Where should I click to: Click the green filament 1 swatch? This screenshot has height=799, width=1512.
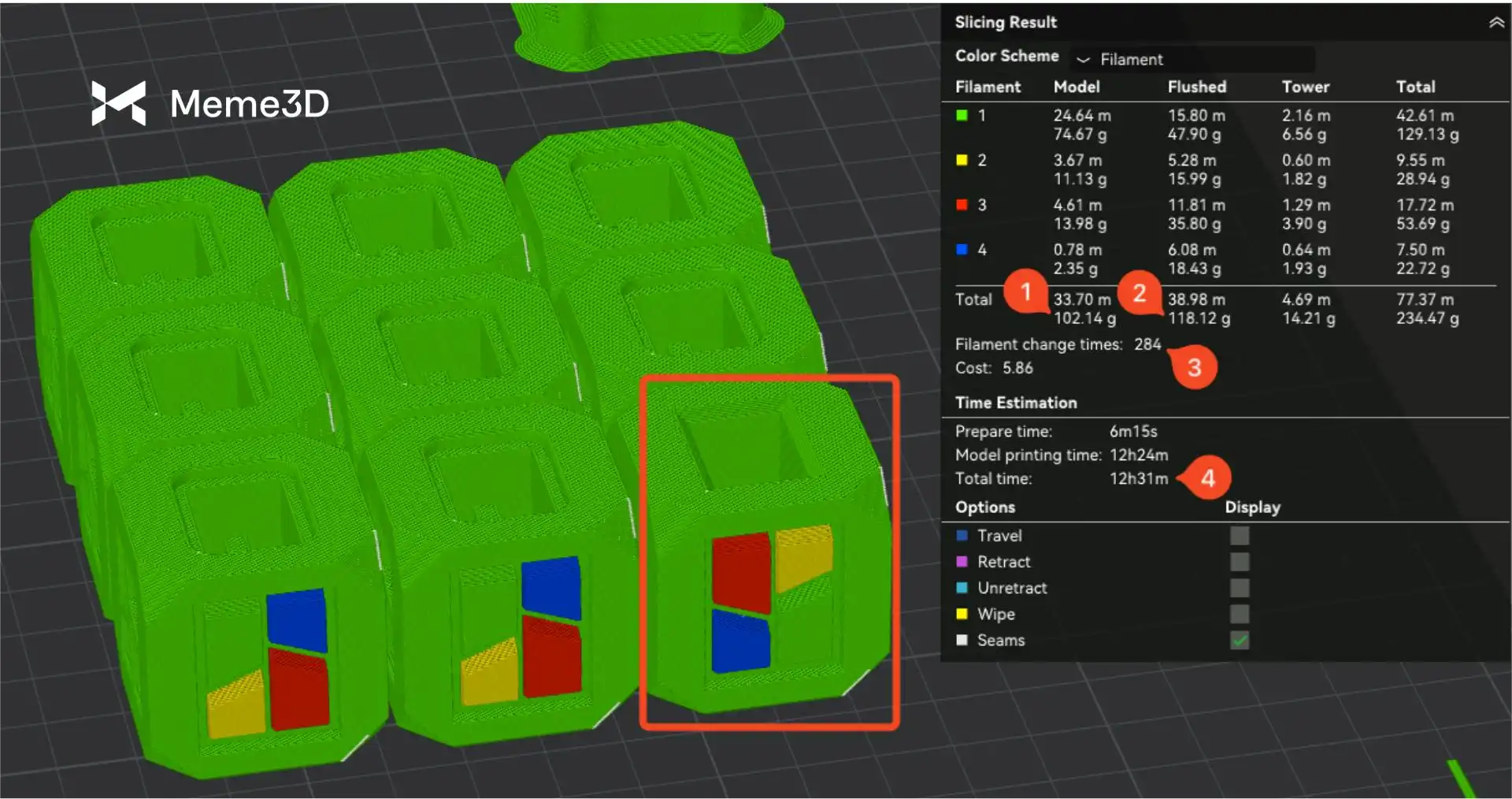click(962, 116)
